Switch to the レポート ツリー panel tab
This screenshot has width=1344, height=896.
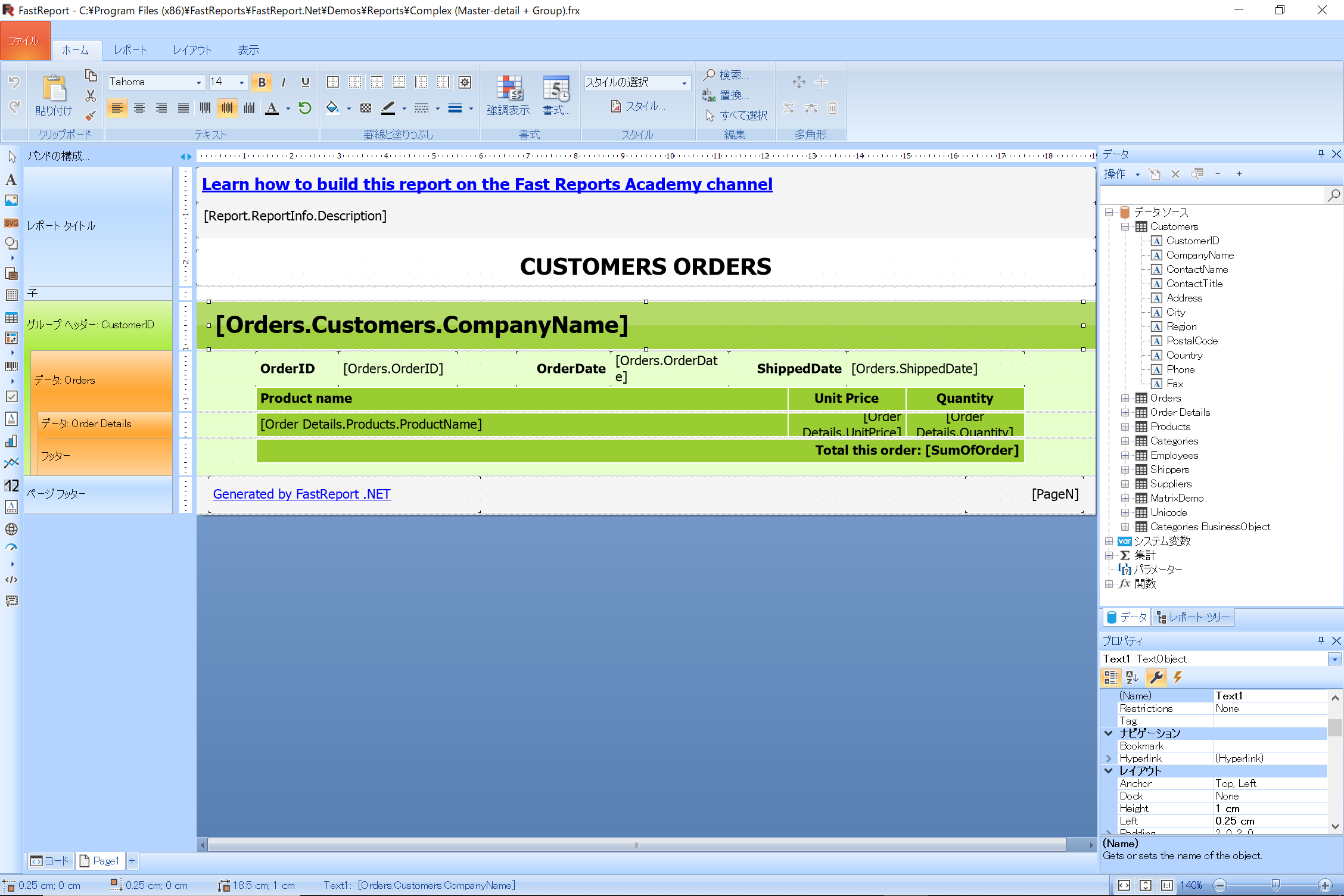[x=1193, y=617]
